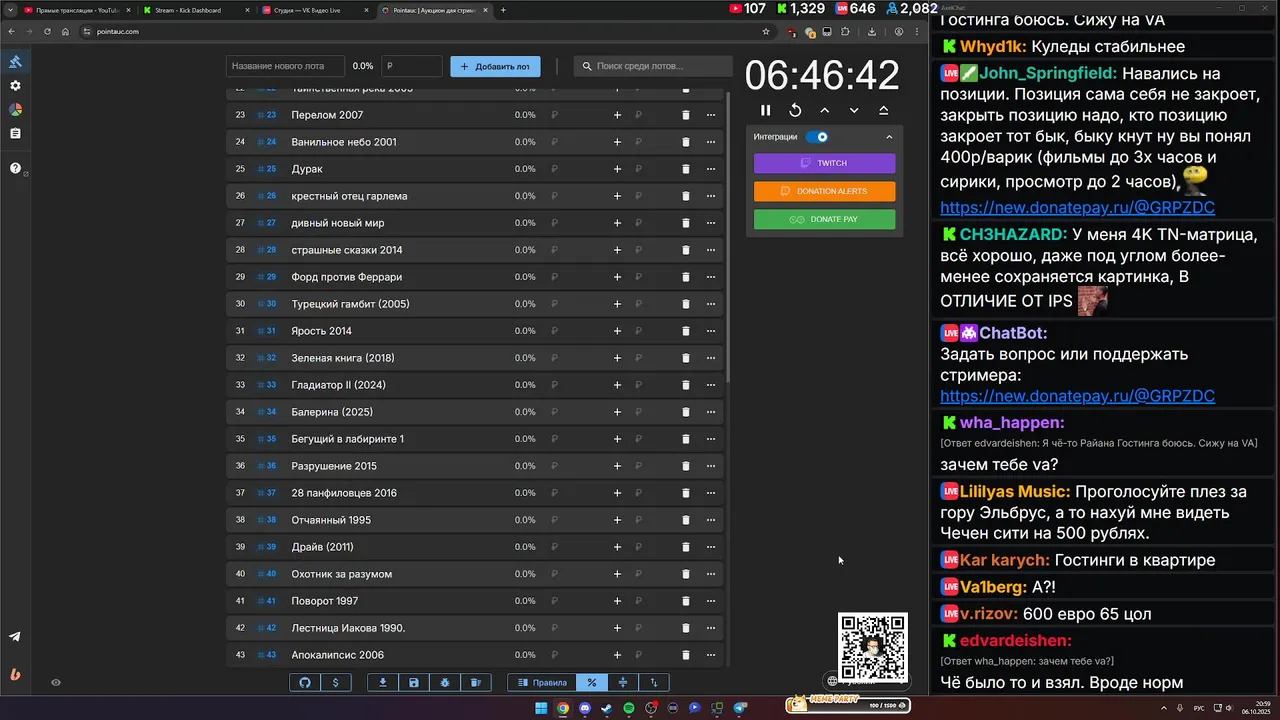This screenshot has width=1280, height=720.
Task: Add amount to Балерина (2025) with plus
Action: [x=617, y=412]
